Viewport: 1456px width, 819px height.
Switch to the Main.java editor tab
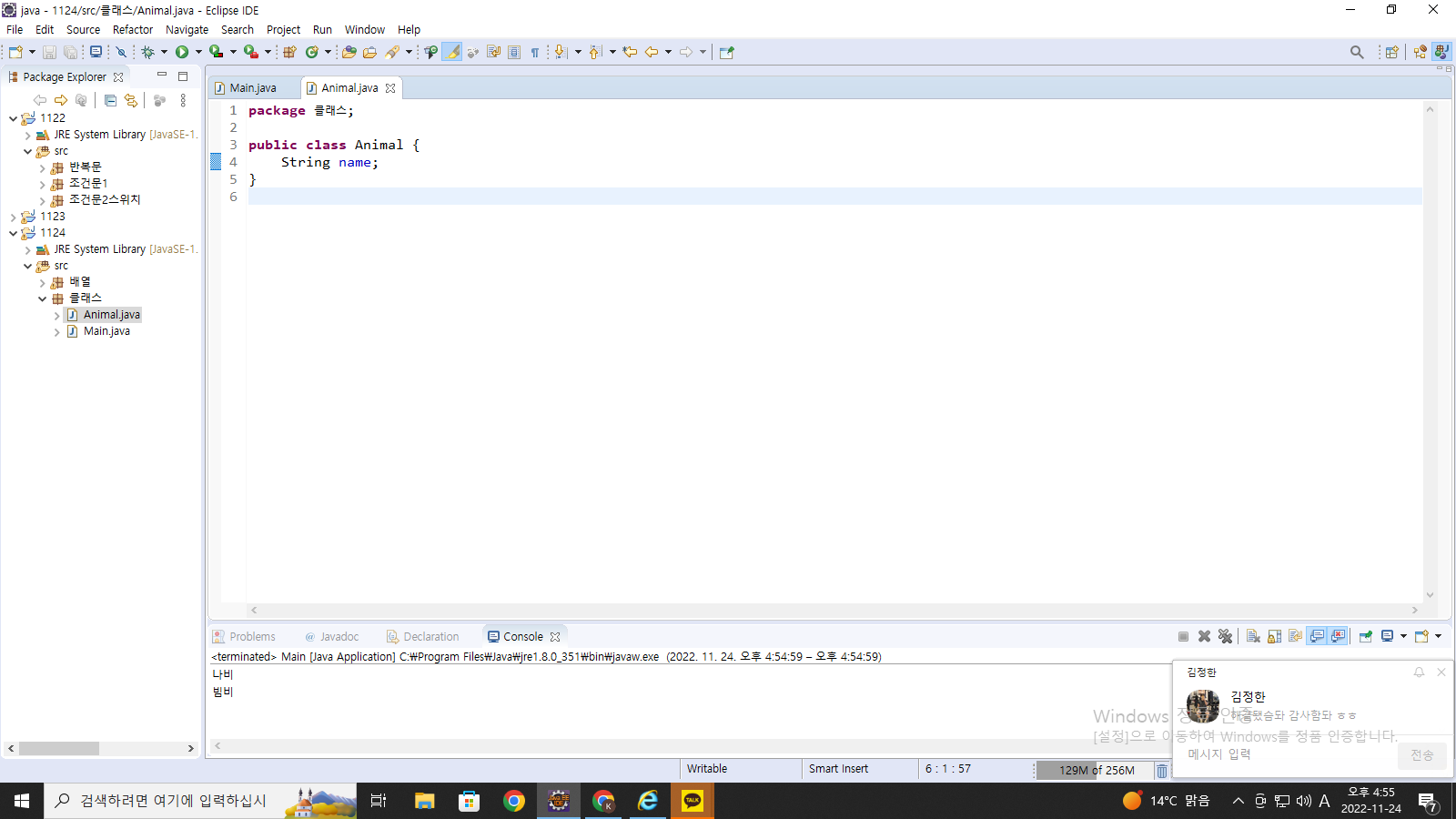click(x=253, y=88)
